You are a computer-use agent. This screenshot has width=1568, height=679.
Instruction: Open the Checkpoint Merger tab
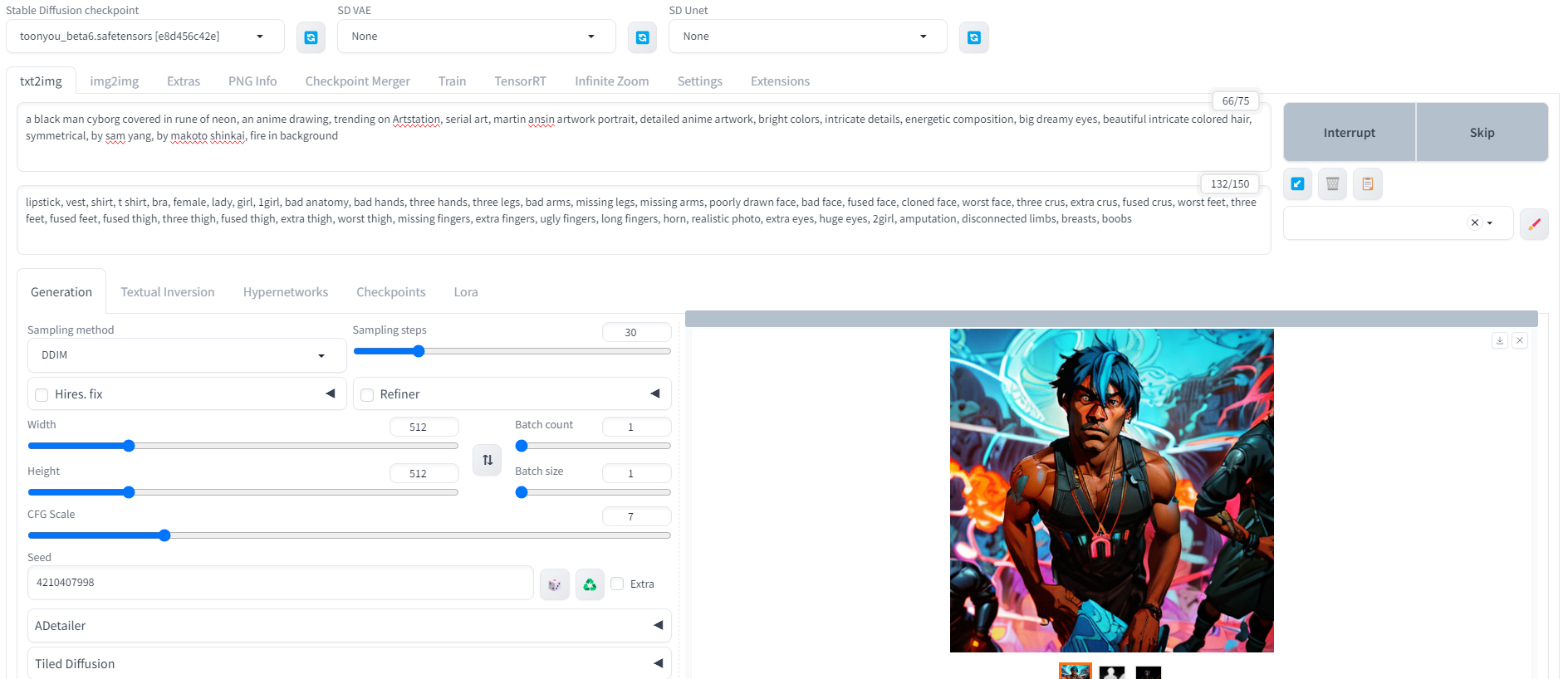[x=358, y=81]
